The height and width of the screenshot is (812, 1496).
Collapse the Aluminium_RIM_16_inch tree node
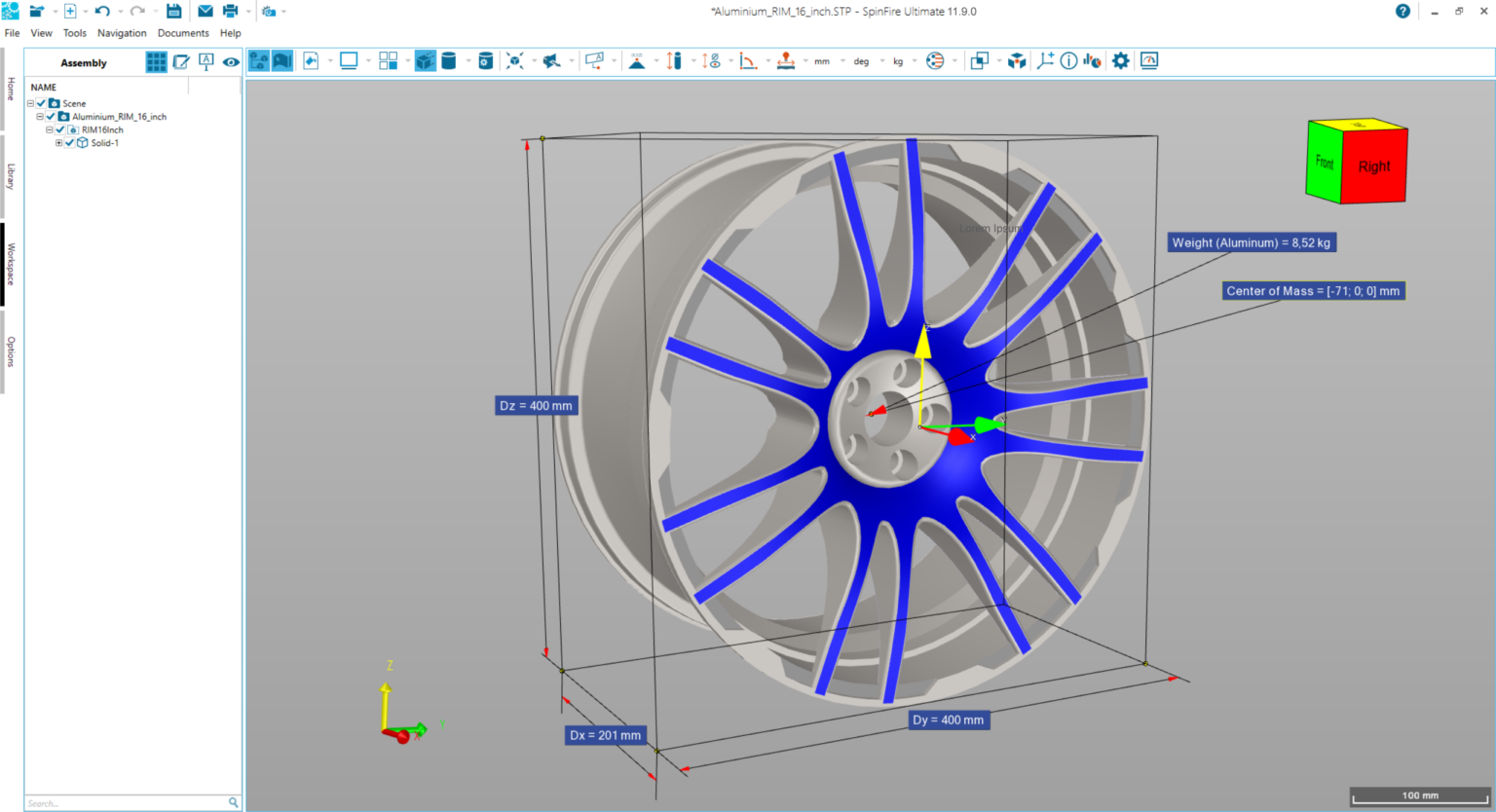pos(40,117)
